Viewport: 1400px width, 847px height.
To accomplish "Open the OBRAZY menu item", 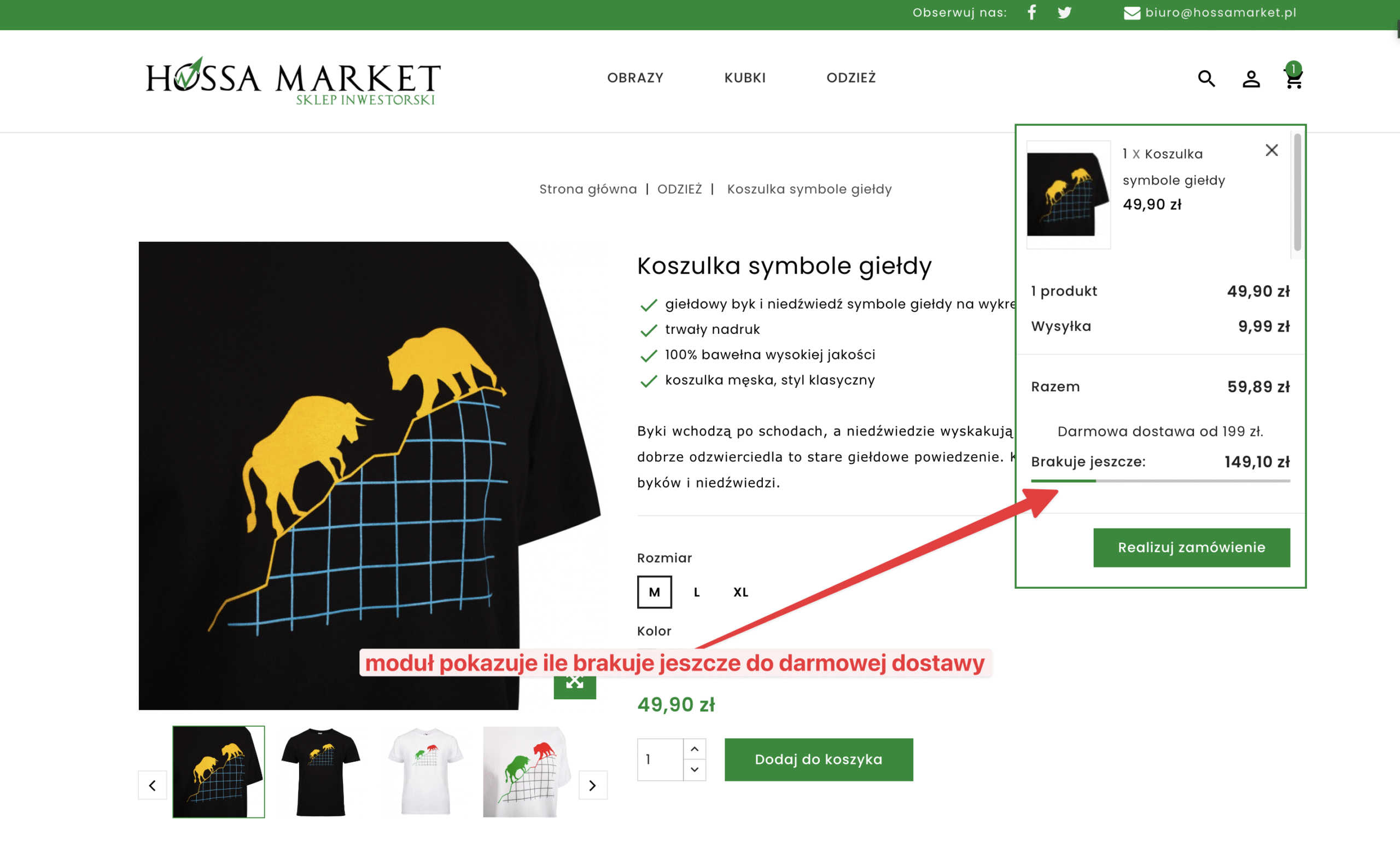I will pyautogui.click(x=635, y=78).
